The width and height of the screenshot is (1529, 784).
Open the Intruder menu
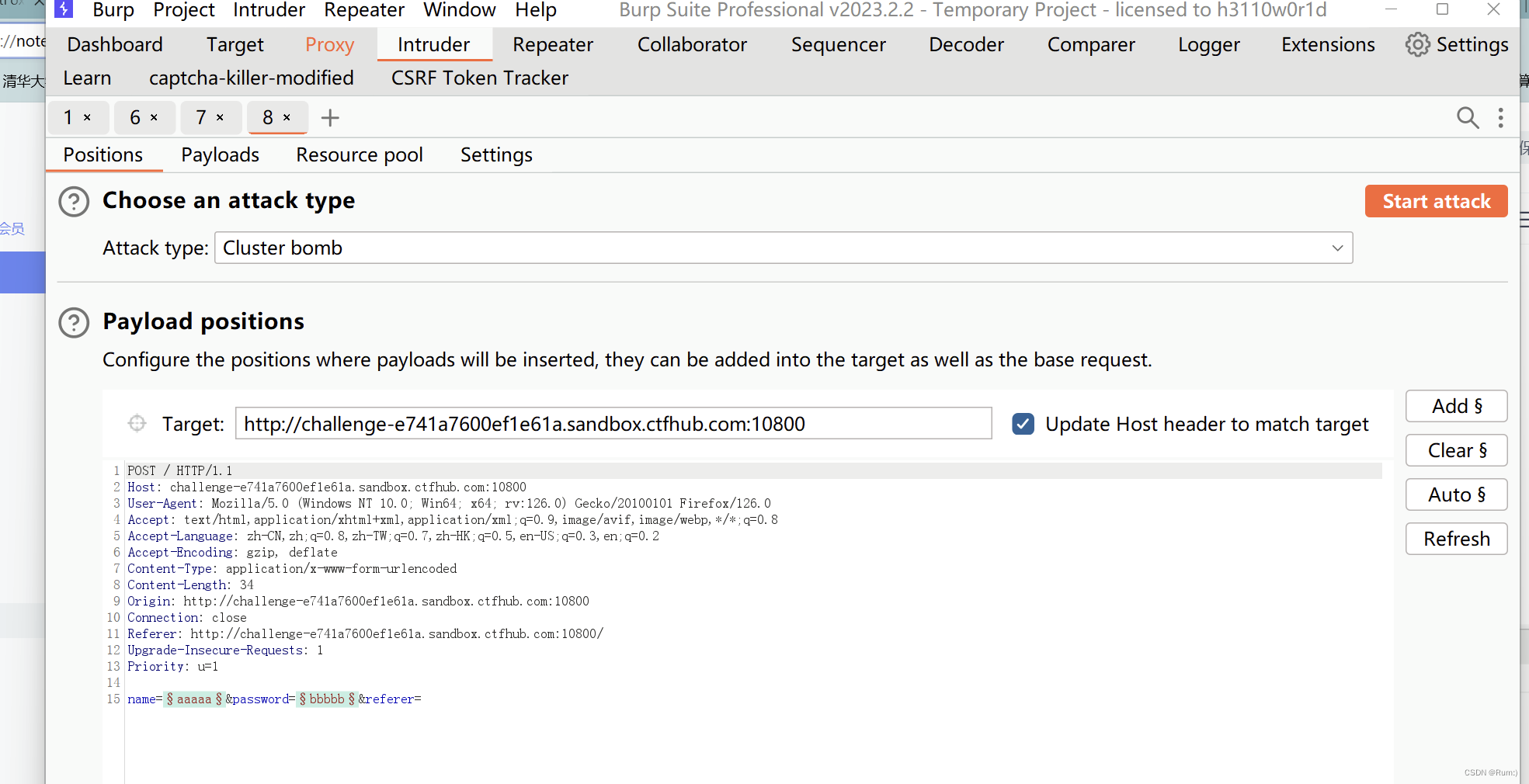269,9
